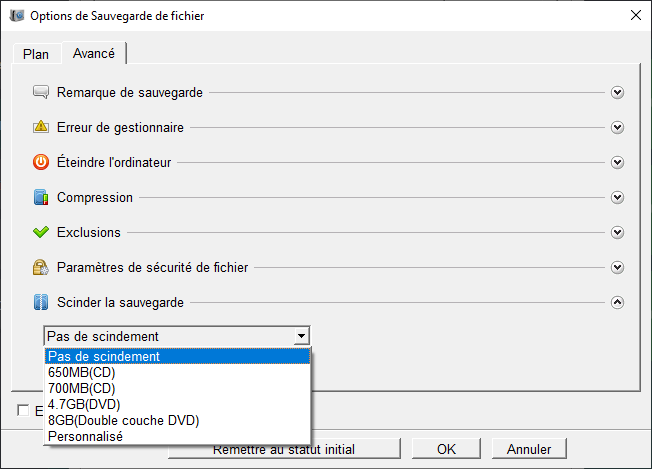Click the warning icon beside Erreur de gestionnaire

(x=41, y=127)
